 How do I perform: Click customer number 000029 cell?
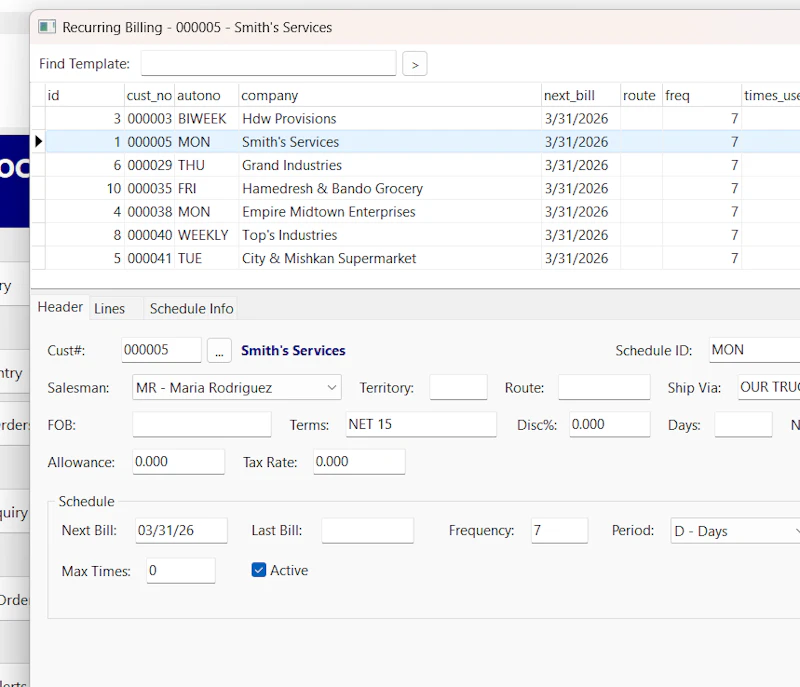pos(149,165)
